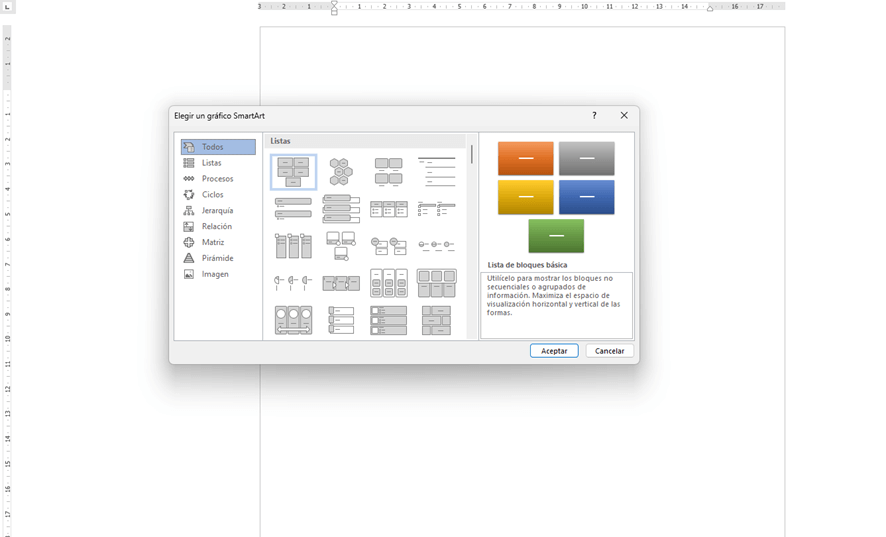Open the Jerarquía category
Screen dimensions: 886x537
pos(218,210)
